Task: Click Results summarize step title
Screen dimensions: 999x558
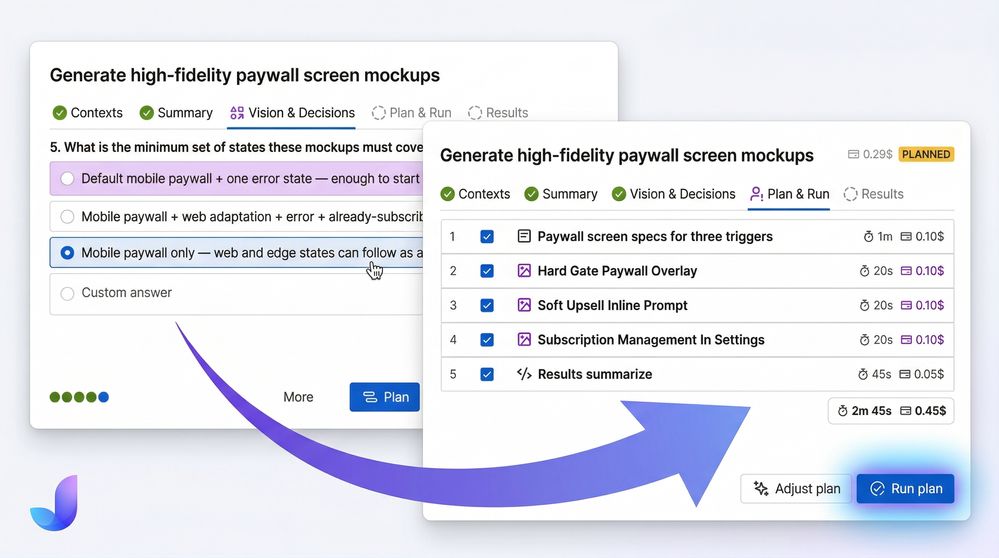Action: click(x=595, y=374)
